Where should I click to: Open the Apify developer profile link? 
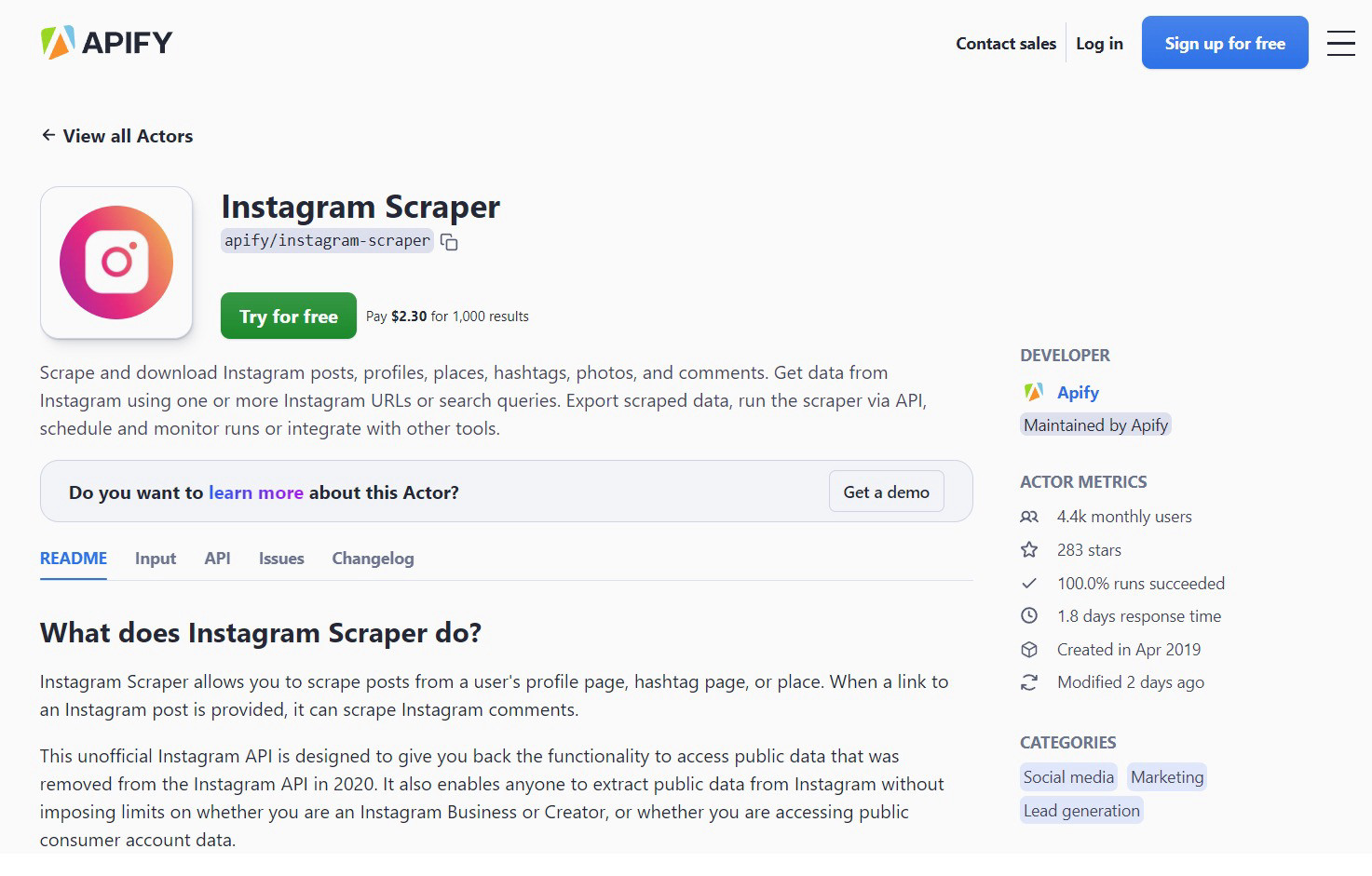click(1078, 393)
